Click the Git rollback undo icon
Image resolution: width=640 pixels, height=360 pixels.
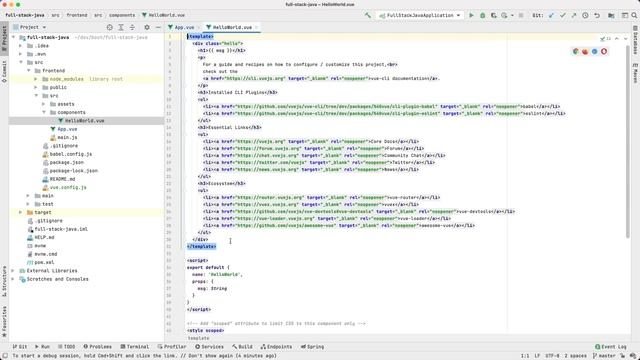pyautogui.click(x=597, y=15)
